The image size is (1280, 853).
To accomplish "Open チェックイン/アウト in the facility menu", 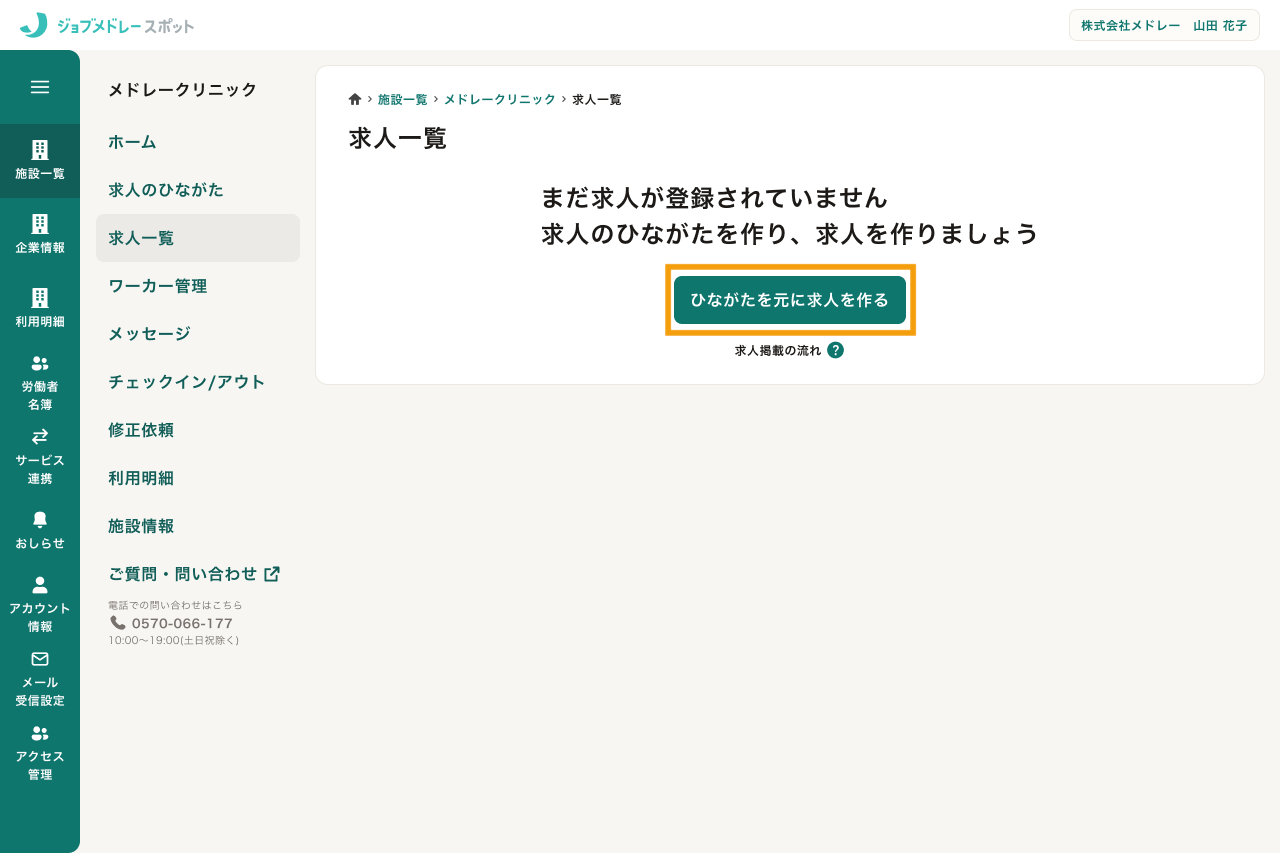I will click(x=198, y=382).
